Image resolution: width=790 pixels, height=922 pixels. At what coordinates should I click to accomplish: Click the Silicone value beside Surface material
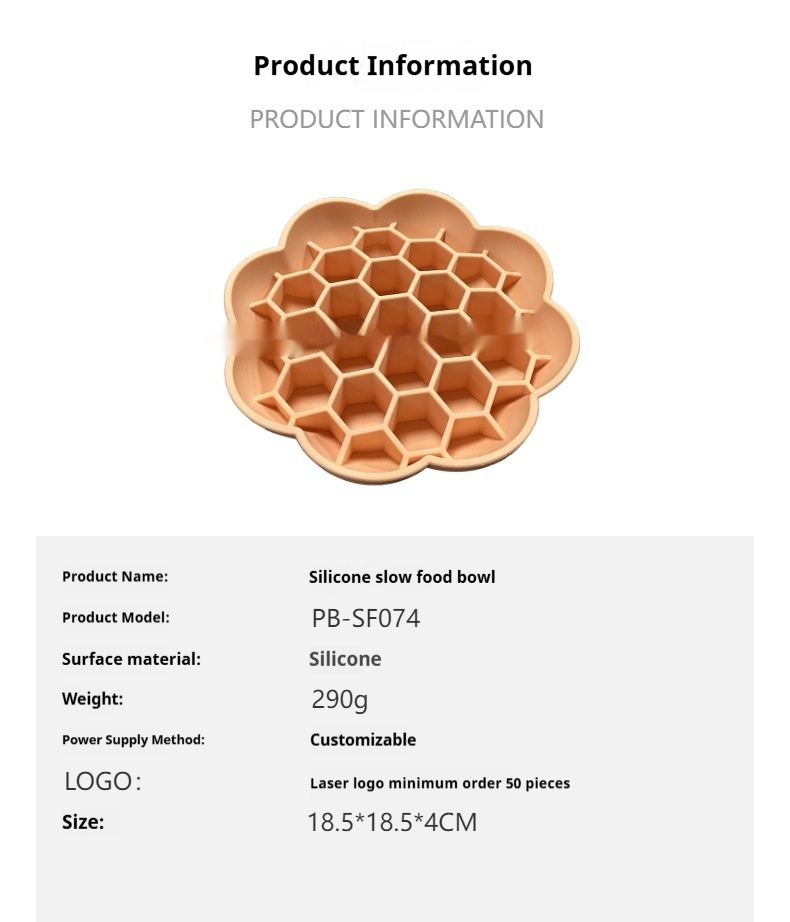tap(345, 659)
